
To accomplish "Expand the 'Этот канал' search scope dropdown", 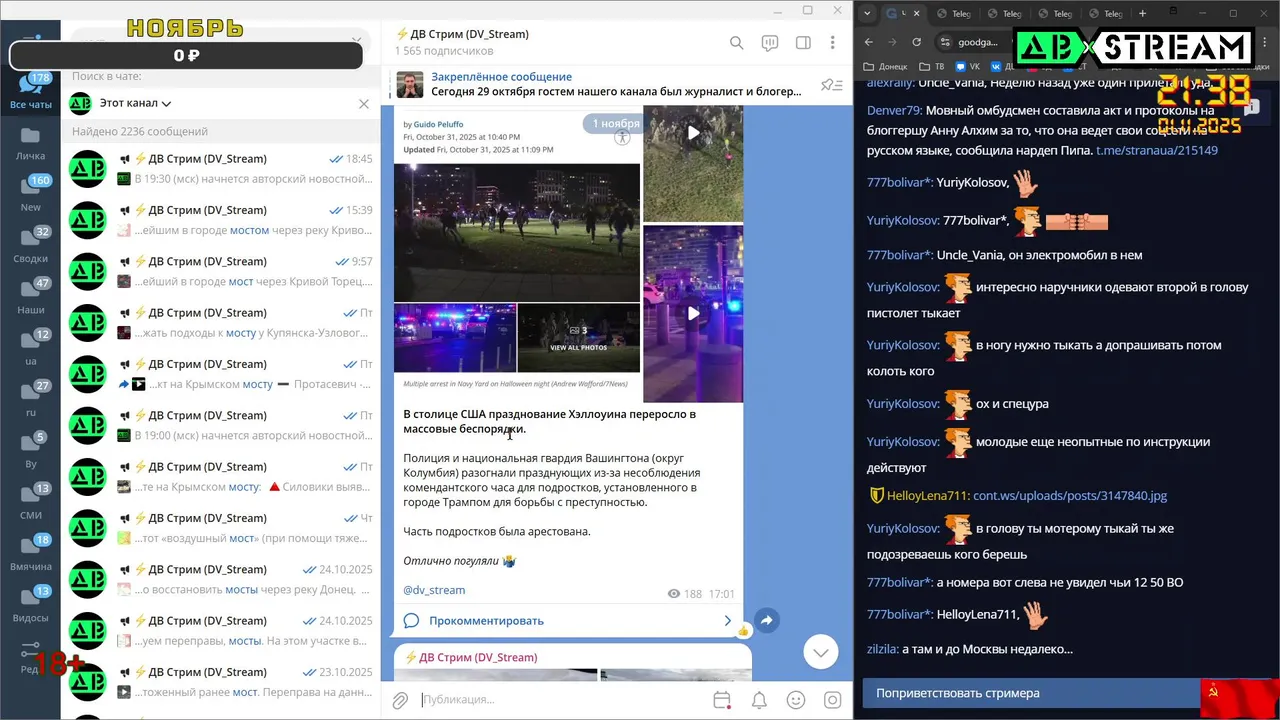I will coord(135,103).
